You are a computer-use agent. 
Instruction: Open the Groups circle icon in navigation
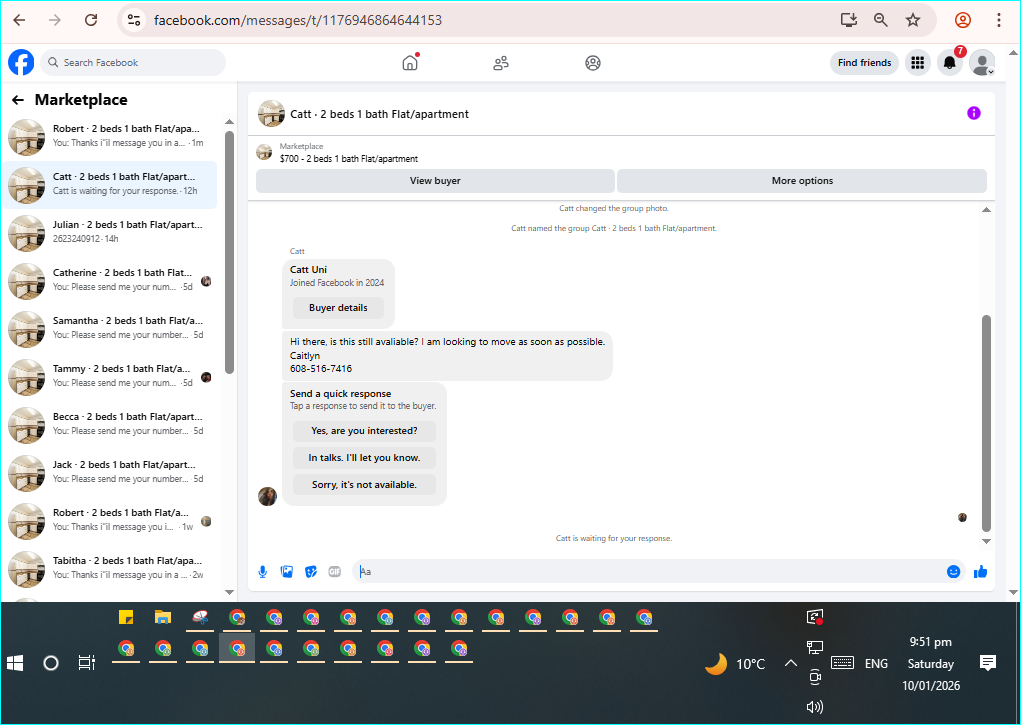593,63
